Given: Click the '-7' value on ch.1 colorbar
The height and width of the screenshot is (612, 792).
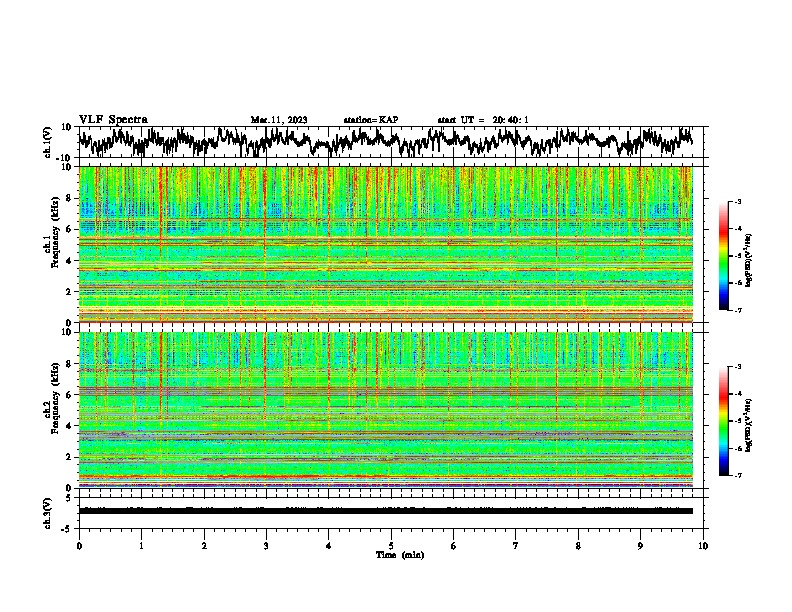Looking at the screenshot, I should (x=738, y=311).
